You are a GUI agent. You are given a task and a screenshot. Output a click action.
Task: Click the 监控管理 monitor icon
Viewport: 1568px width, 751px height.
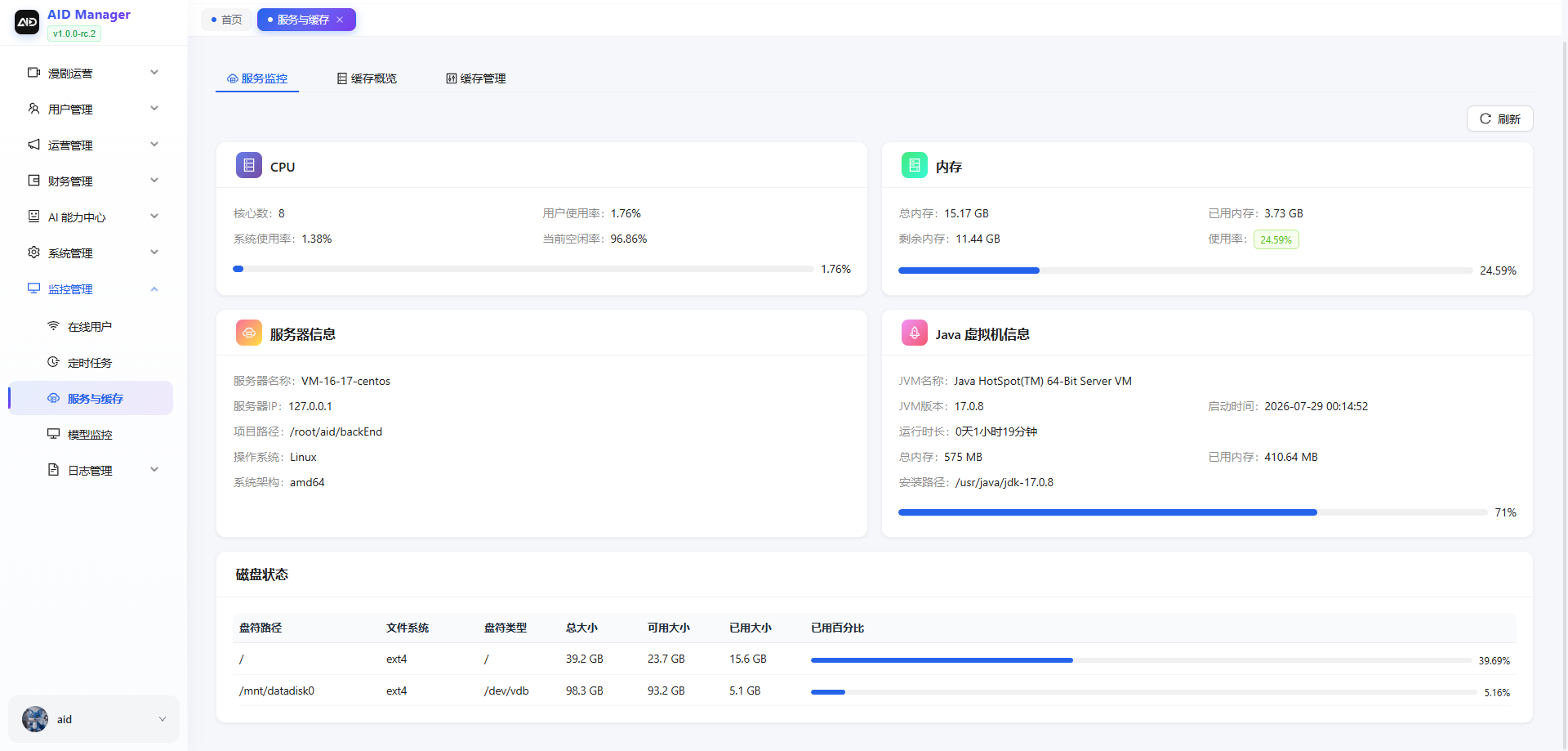[33, 288]
